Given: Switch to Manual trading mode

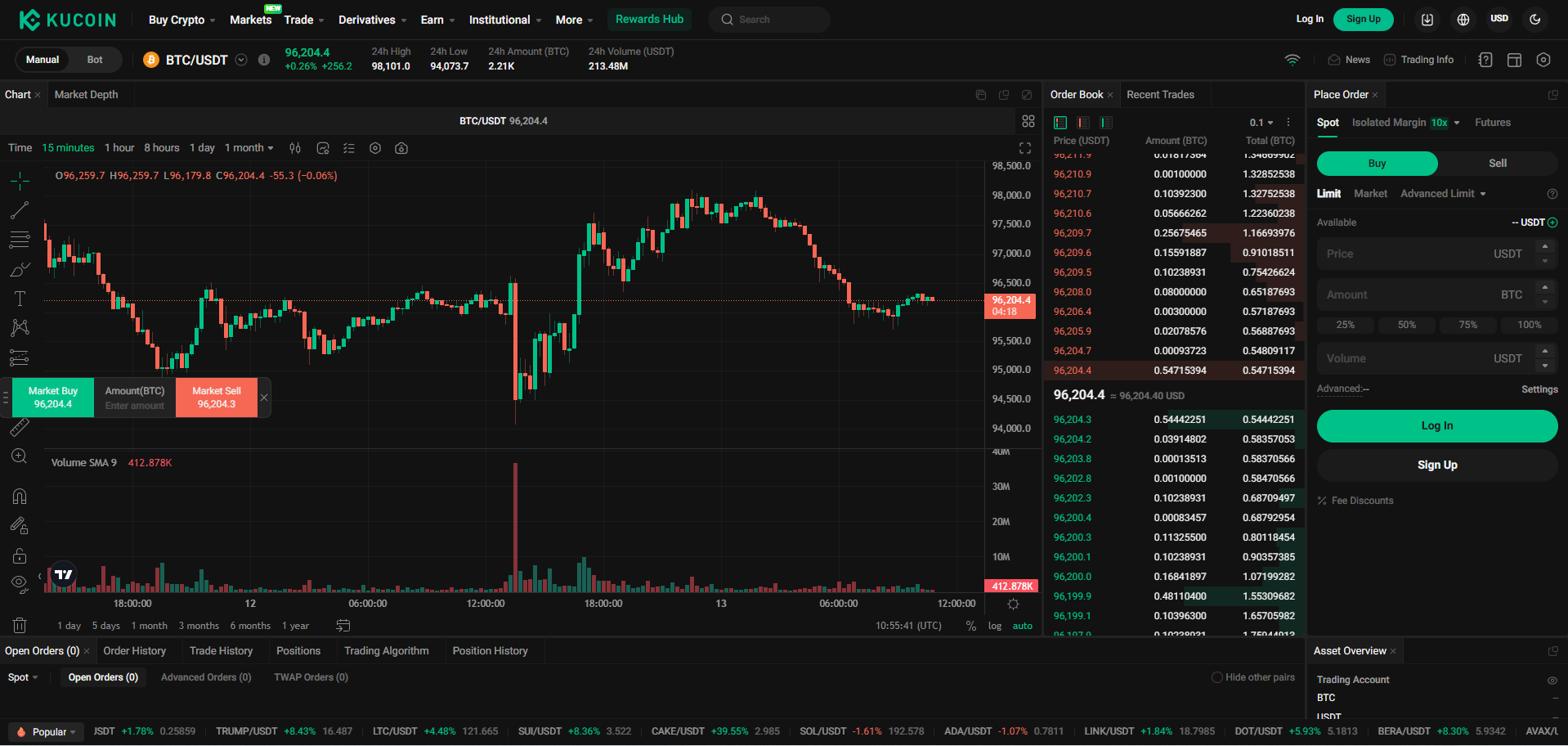Looking at the screenshot, I should coord(43,60).
